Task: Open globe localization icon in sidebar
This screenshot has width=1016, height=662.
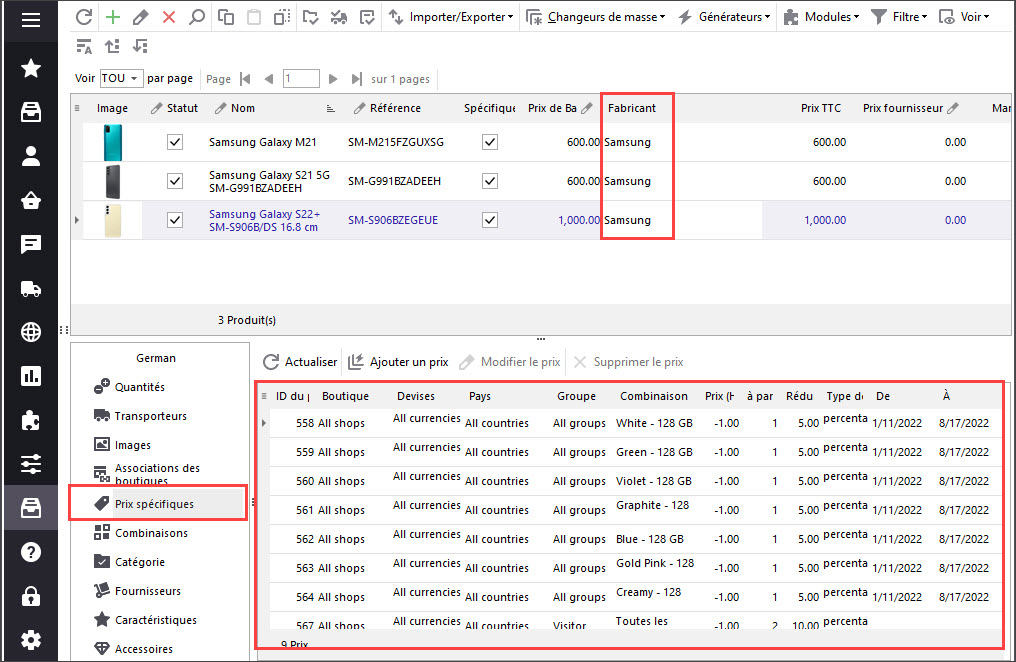Action: pyautogui.click(x=30, y=332)
